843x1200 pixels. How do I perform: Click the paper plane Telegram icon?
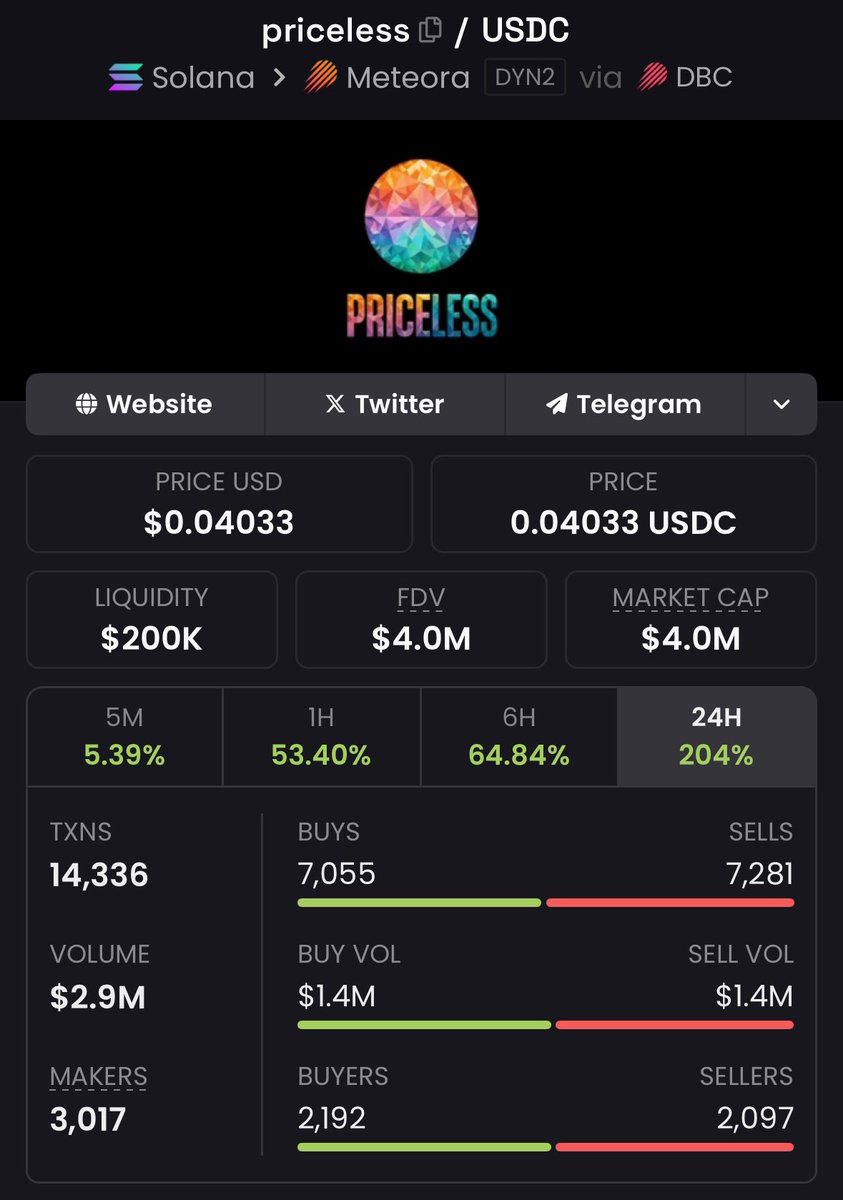coord(556,404)
